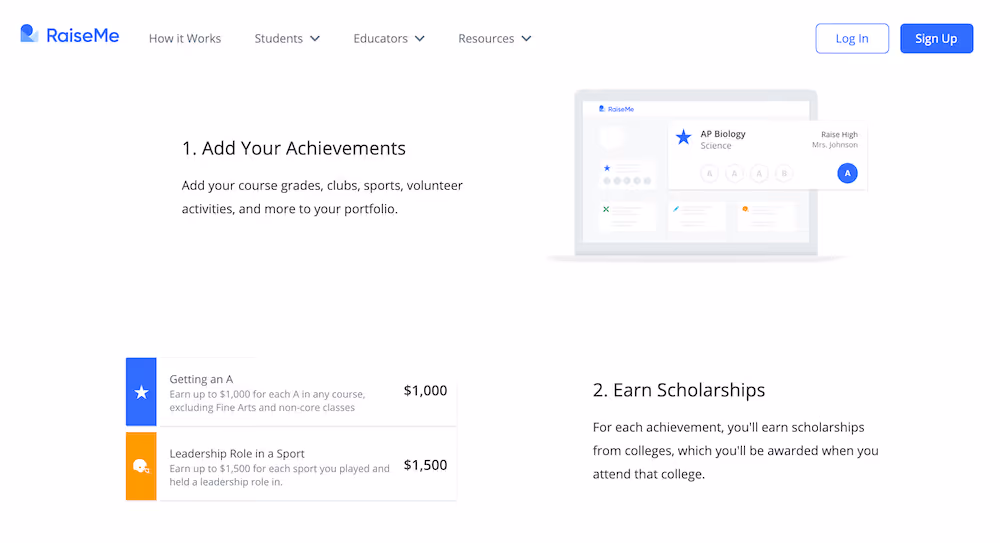Image resolution: width=1000 pixels, height=543 pixels.
Task: Click the $1,500 amount
Action: tap(425, 465)
